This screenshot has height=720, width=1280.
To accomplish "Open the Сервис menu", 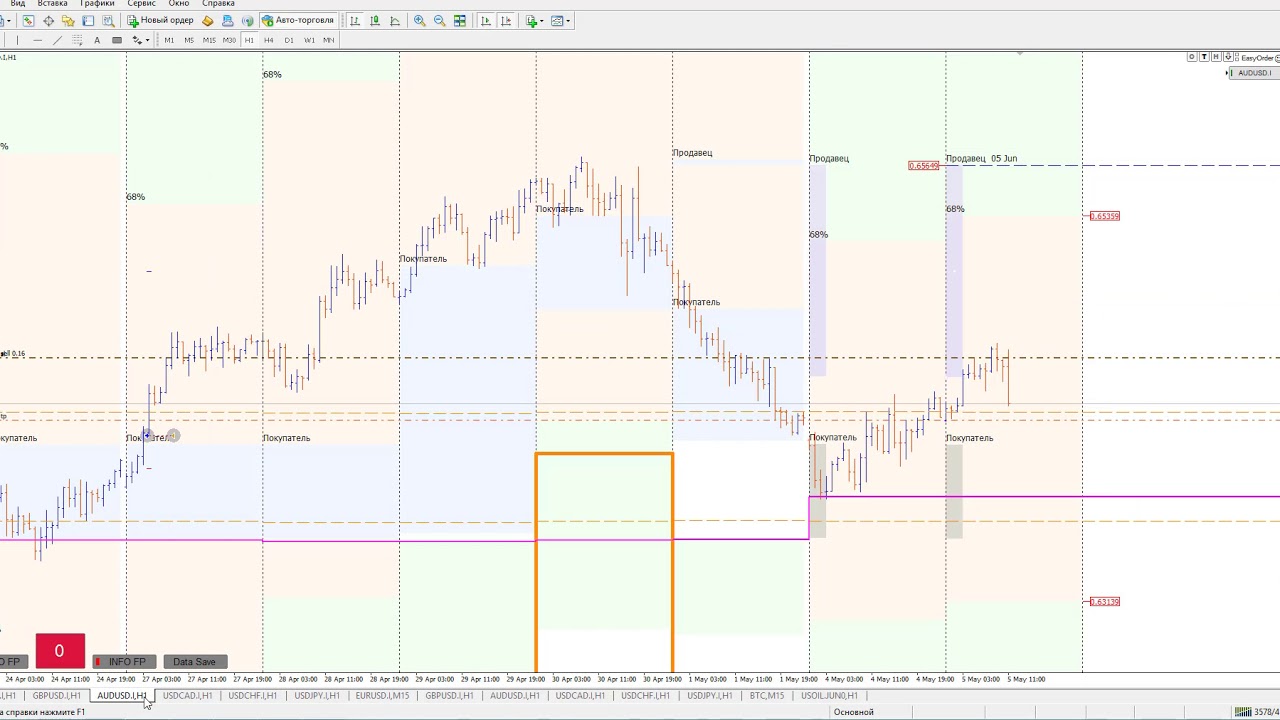I will (x=141, y=4).
